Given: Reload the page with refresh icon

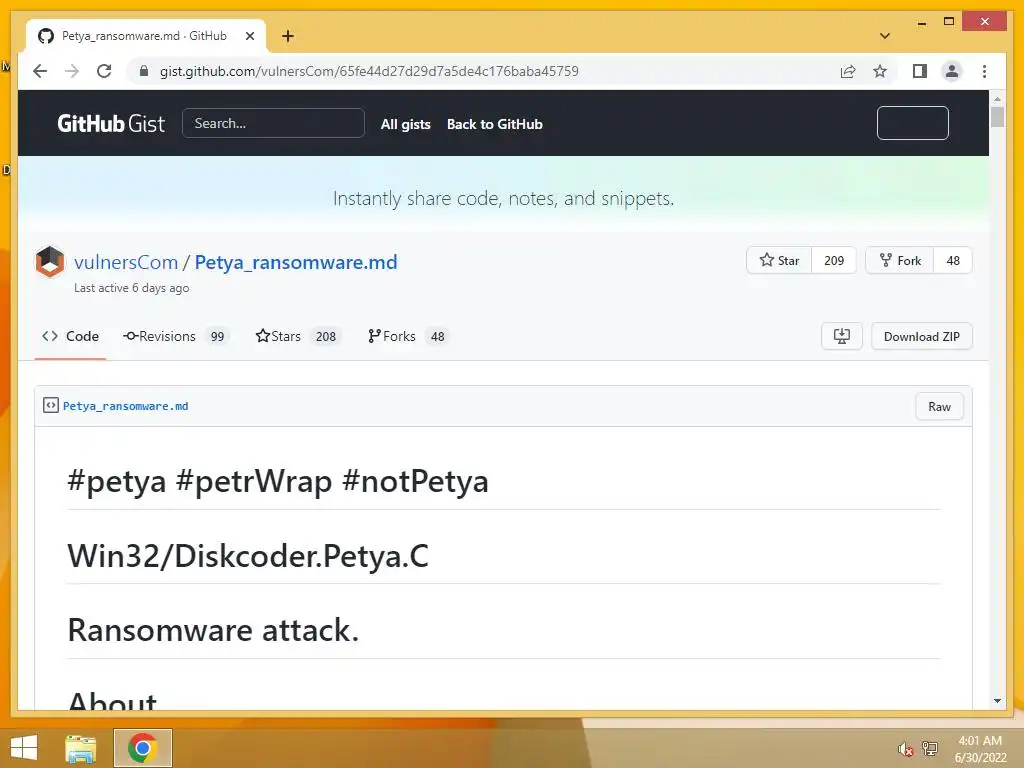Looking at the screenshot, I should coord(104,71).
